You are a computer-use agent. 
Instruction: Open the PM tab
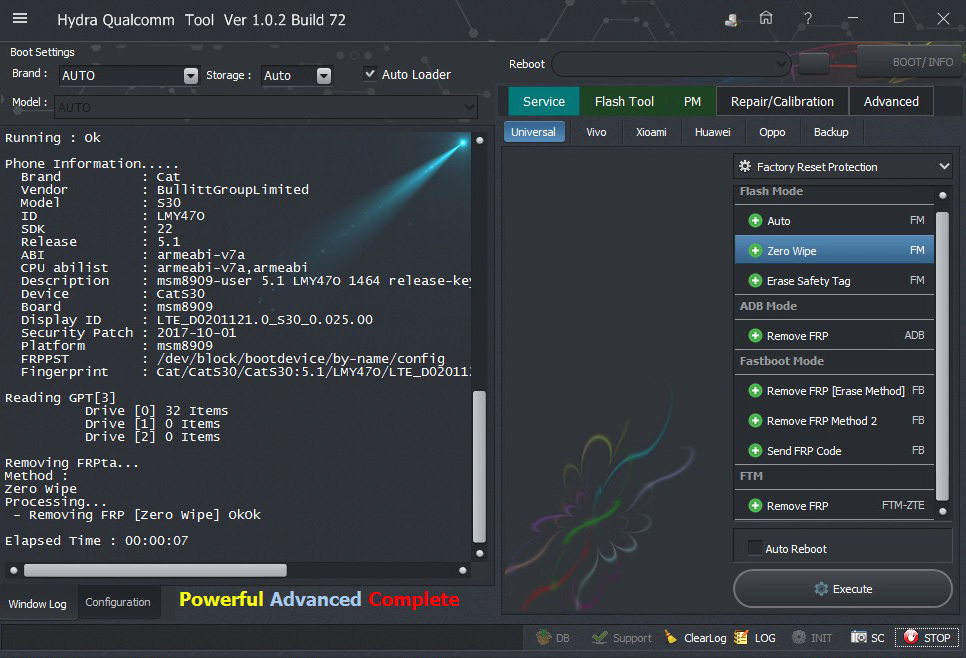click(x=692, y=101)
